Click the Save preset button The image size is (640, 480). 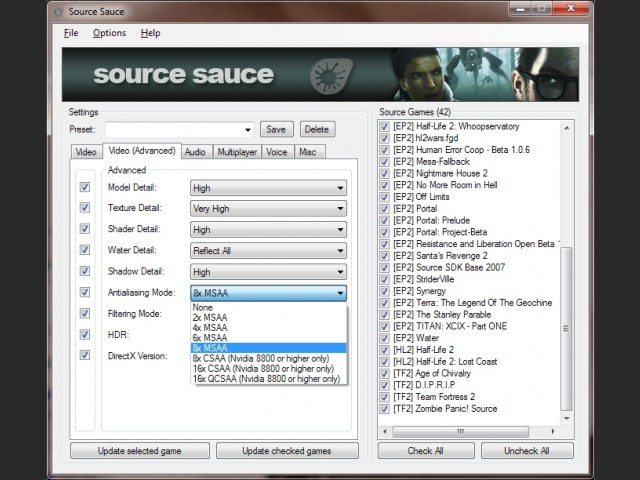click(x=276, y=129)
